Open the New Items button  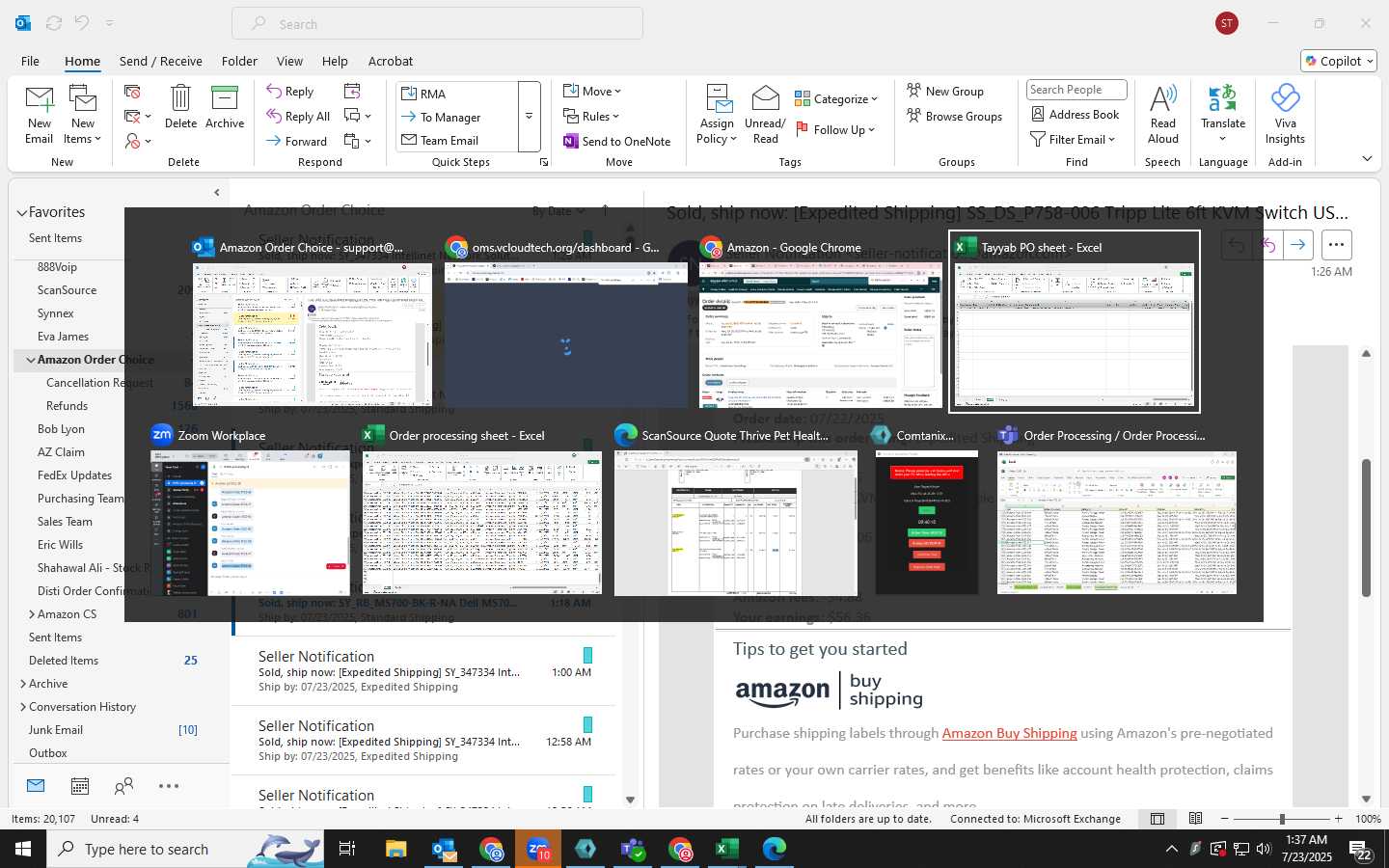point(83,115)
